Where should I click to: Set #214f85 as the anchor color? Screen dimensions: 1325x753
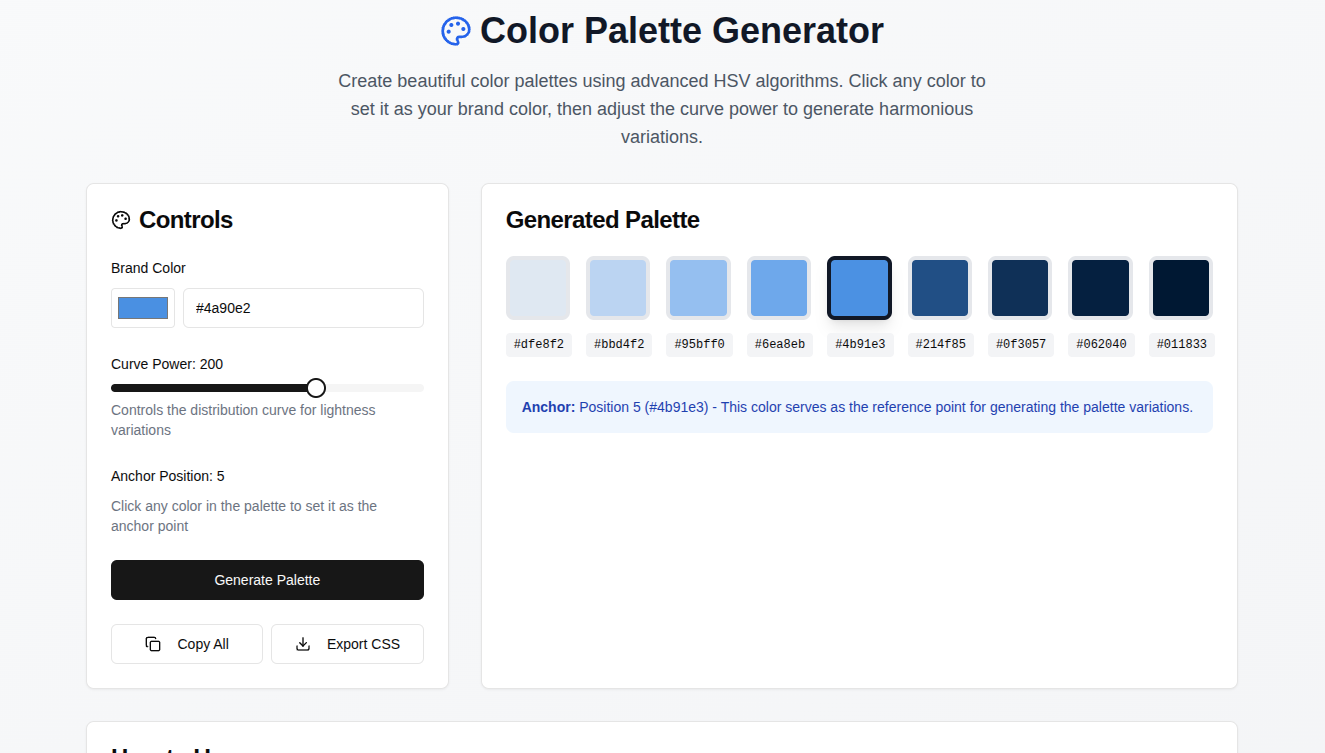940,287
